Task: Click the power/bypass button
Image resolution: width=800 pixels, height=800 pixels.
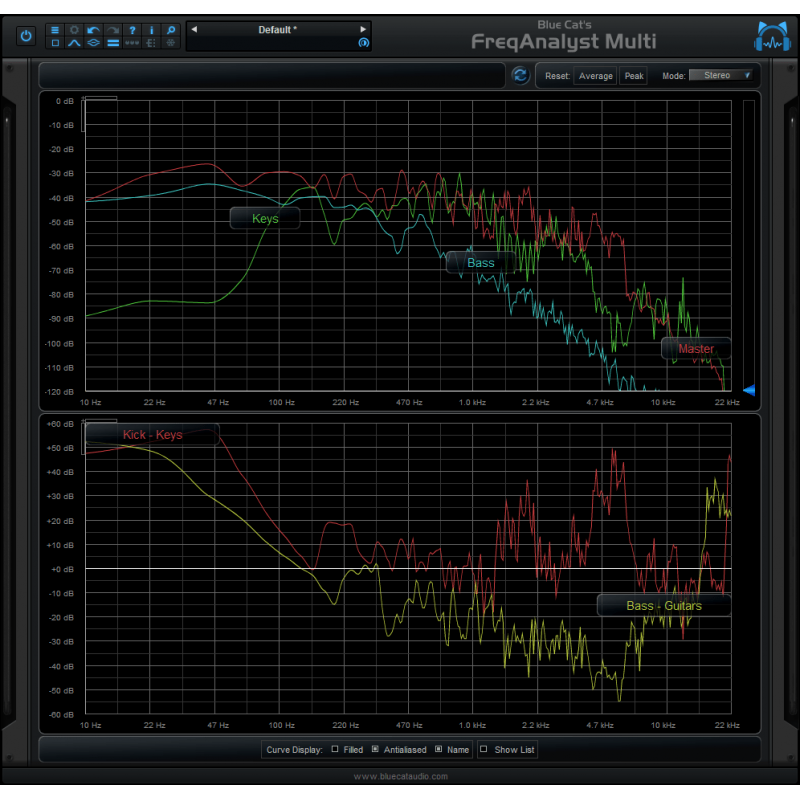Action: 25,34
